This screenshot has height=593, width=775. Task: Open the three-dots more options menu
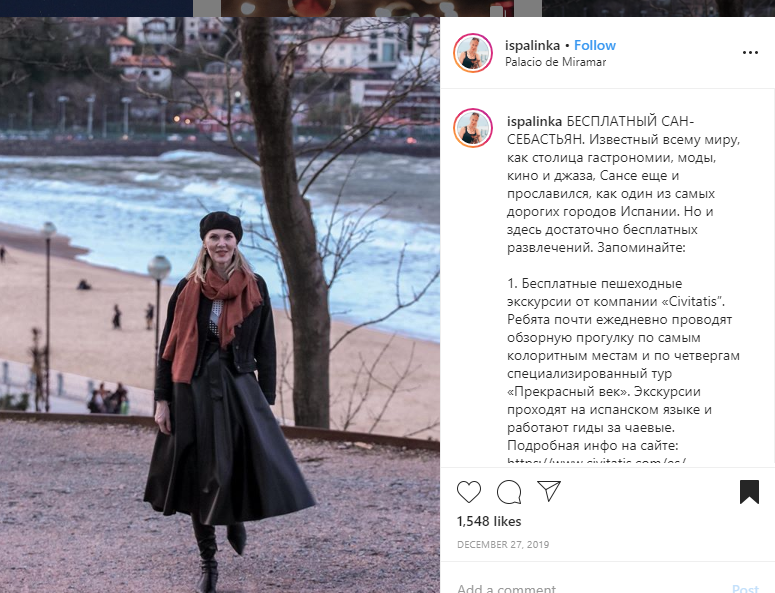click(750, 52)
